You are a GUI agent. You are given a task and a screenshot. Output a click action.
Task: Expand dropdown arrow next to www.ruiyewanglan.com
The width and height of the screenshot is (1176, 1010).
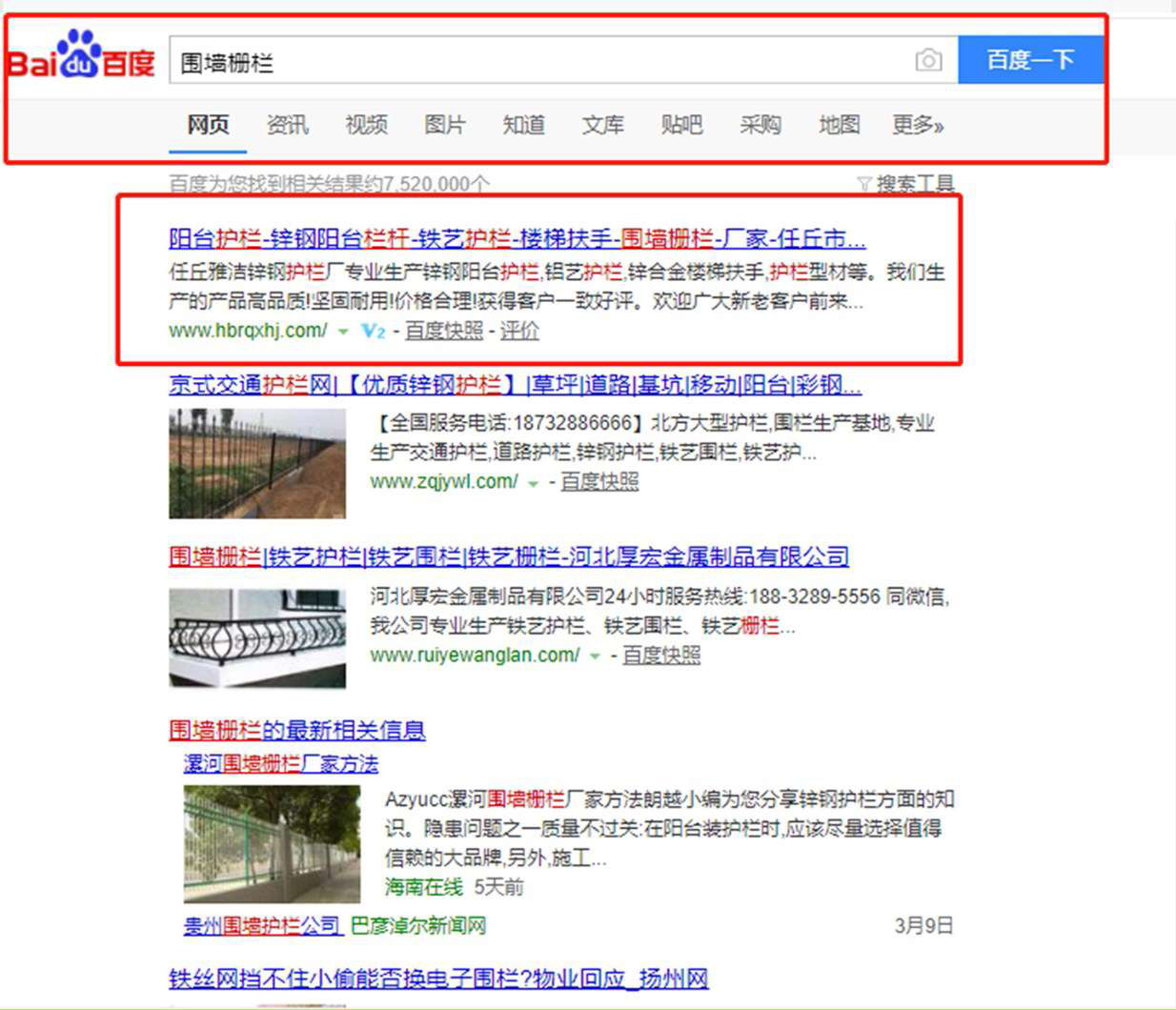click(596, 657)
